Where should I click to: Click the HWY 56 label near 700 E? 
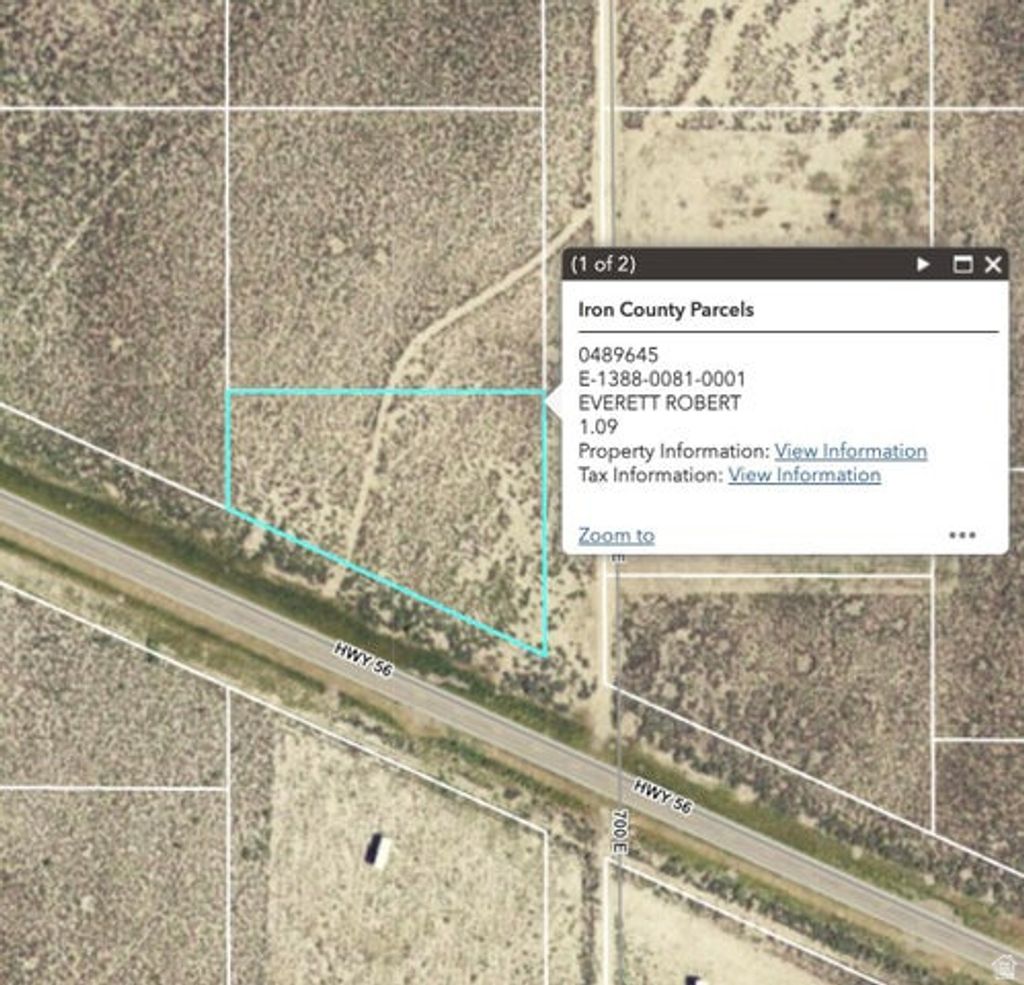point(662,796)
